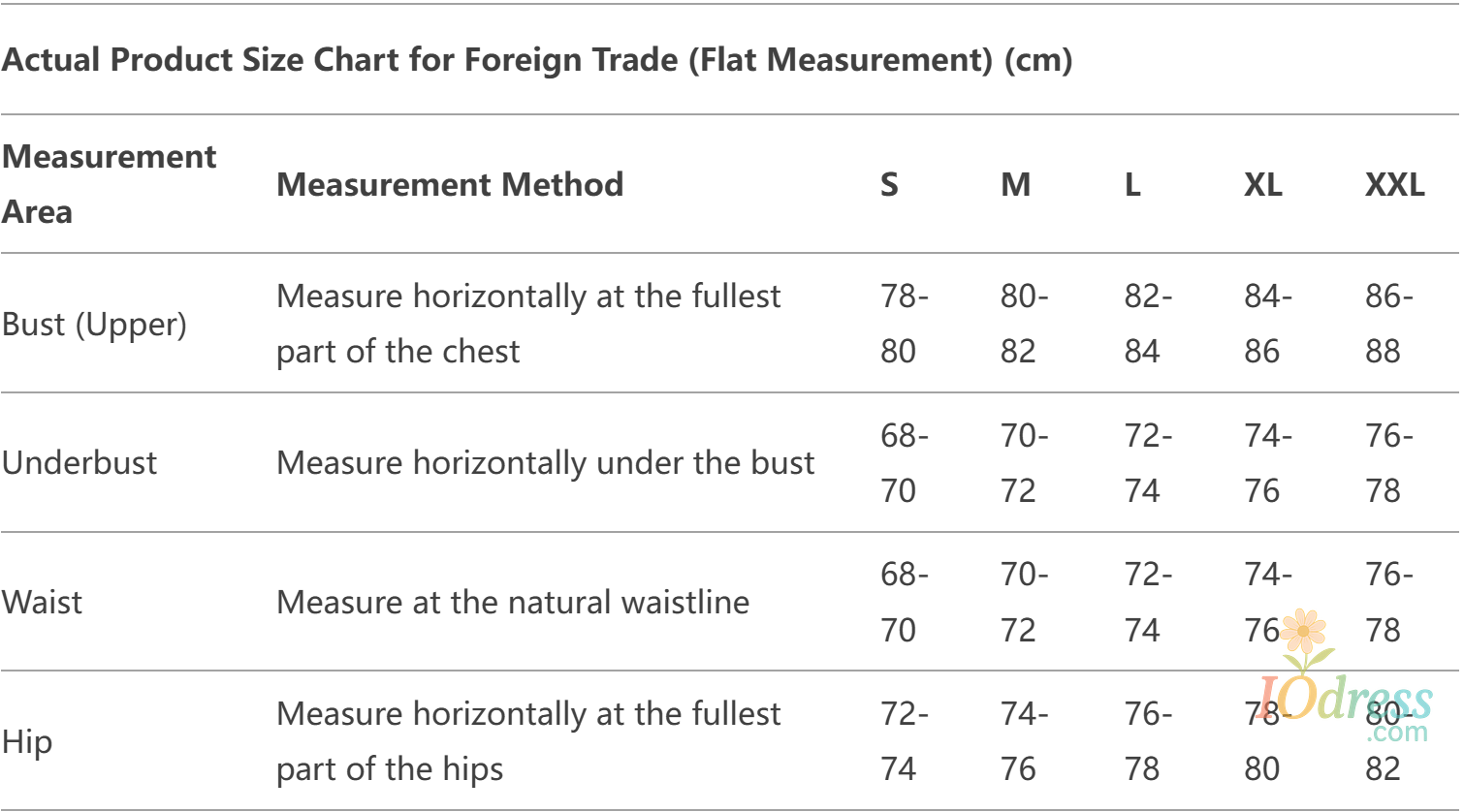Select the Waist row label

tap(43, 602)
